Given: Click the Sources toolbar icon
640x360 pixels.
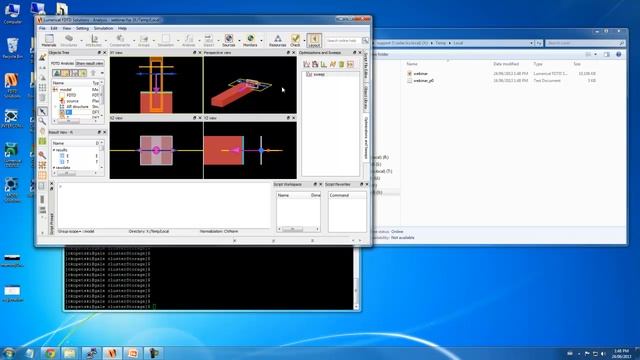Looking at the screenshot, I should pos(229,40).
